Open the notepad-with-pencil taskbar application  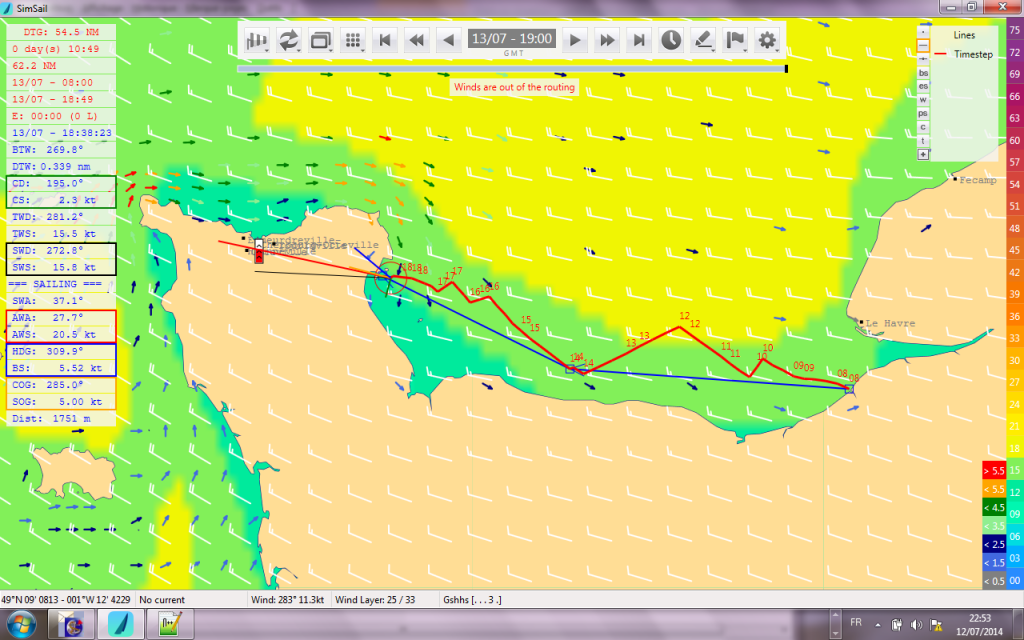(169, 624)
